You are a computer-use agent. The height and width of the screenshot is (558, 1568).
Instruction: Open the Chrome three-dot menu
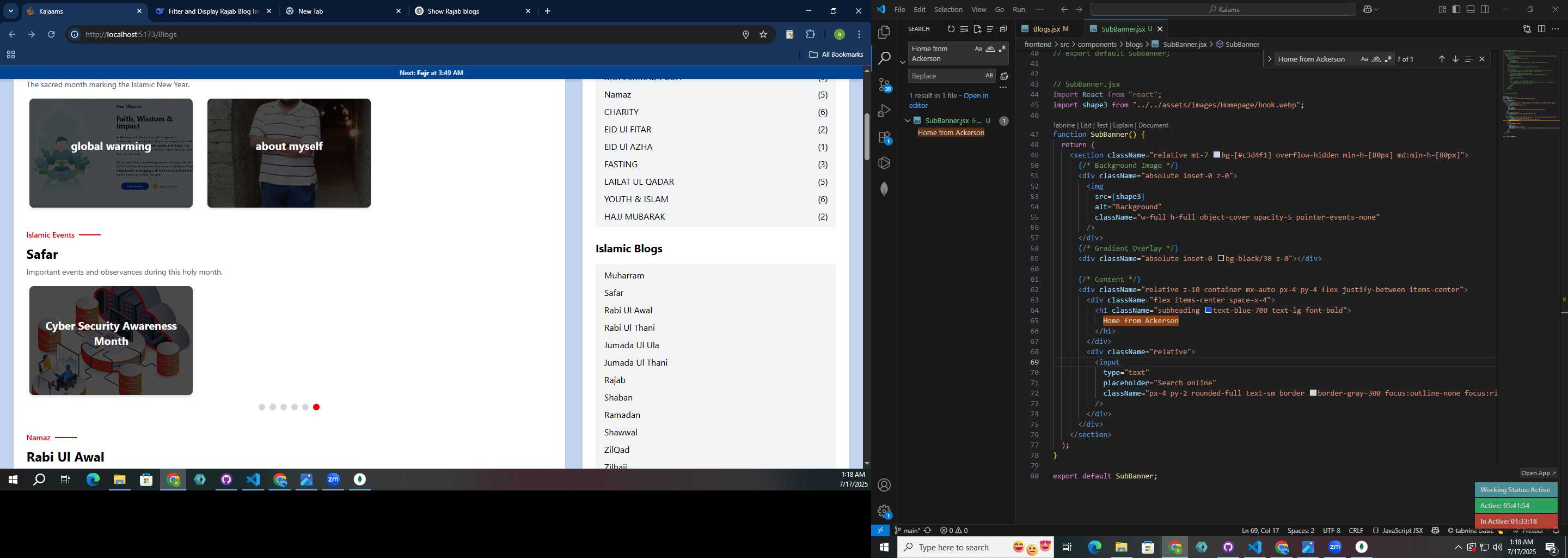[859, 35]
